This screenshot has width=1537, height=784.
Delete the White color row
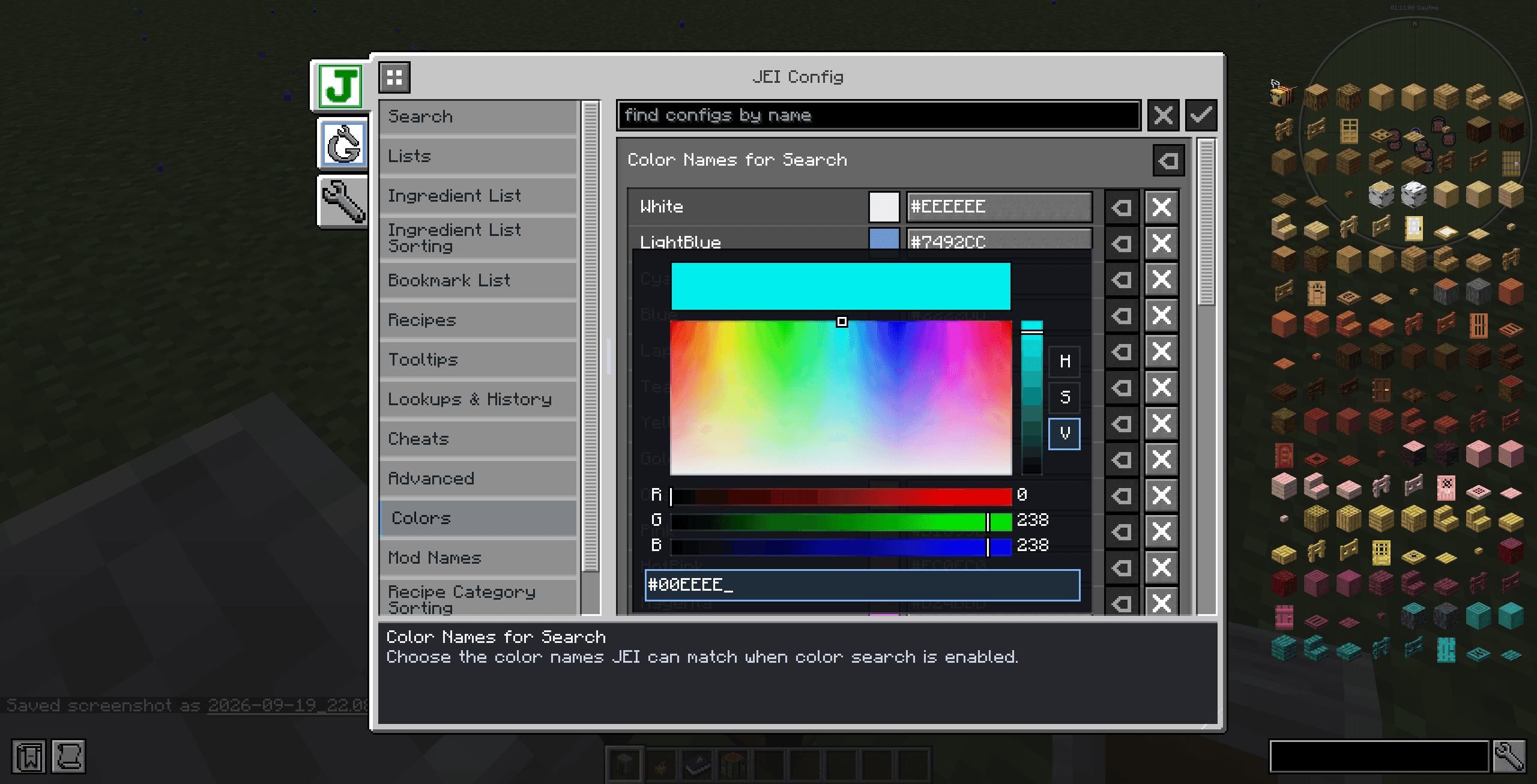1162,208
